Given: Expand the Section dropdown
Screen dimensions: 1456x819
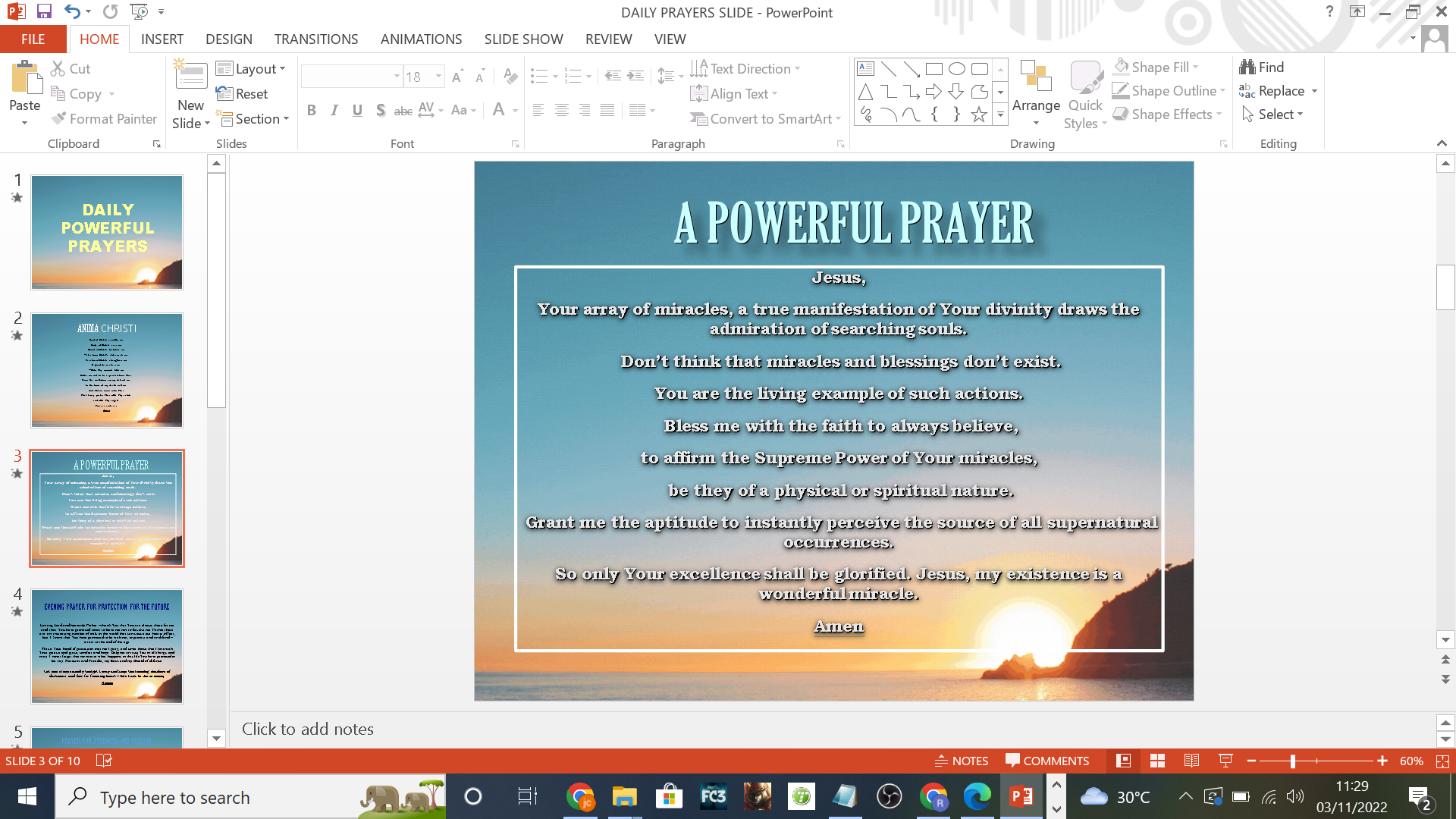Looking at the screenshot, I should 254,119.
